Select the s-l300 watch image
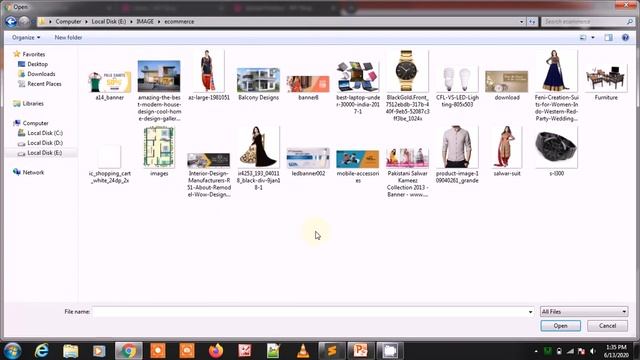The image size is (640, 360). click(556, 151)
